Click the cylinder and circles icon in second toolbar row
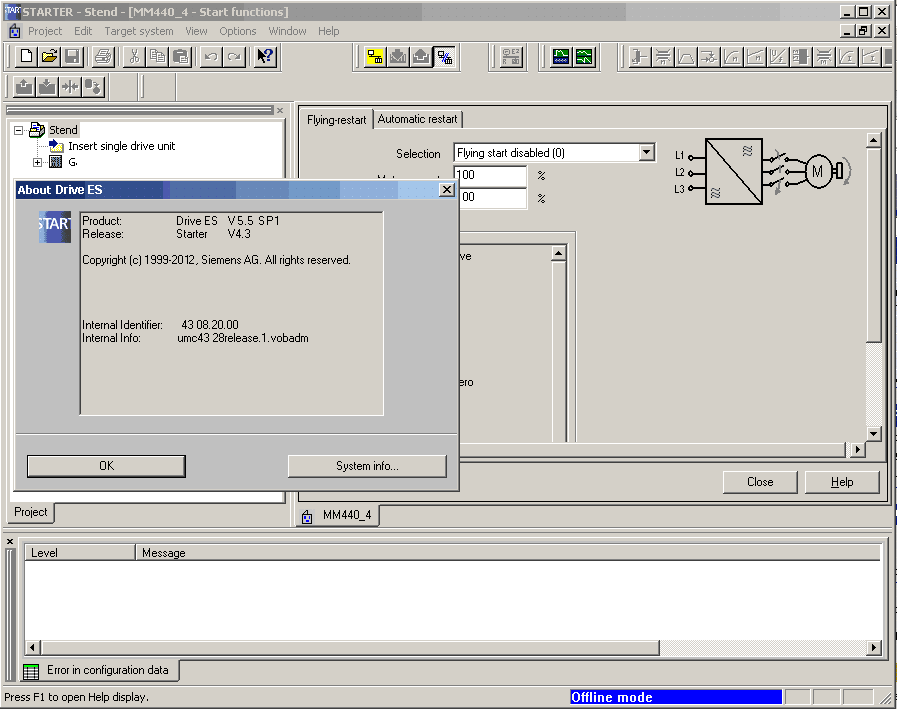The image size is (897, 709). 93,87
